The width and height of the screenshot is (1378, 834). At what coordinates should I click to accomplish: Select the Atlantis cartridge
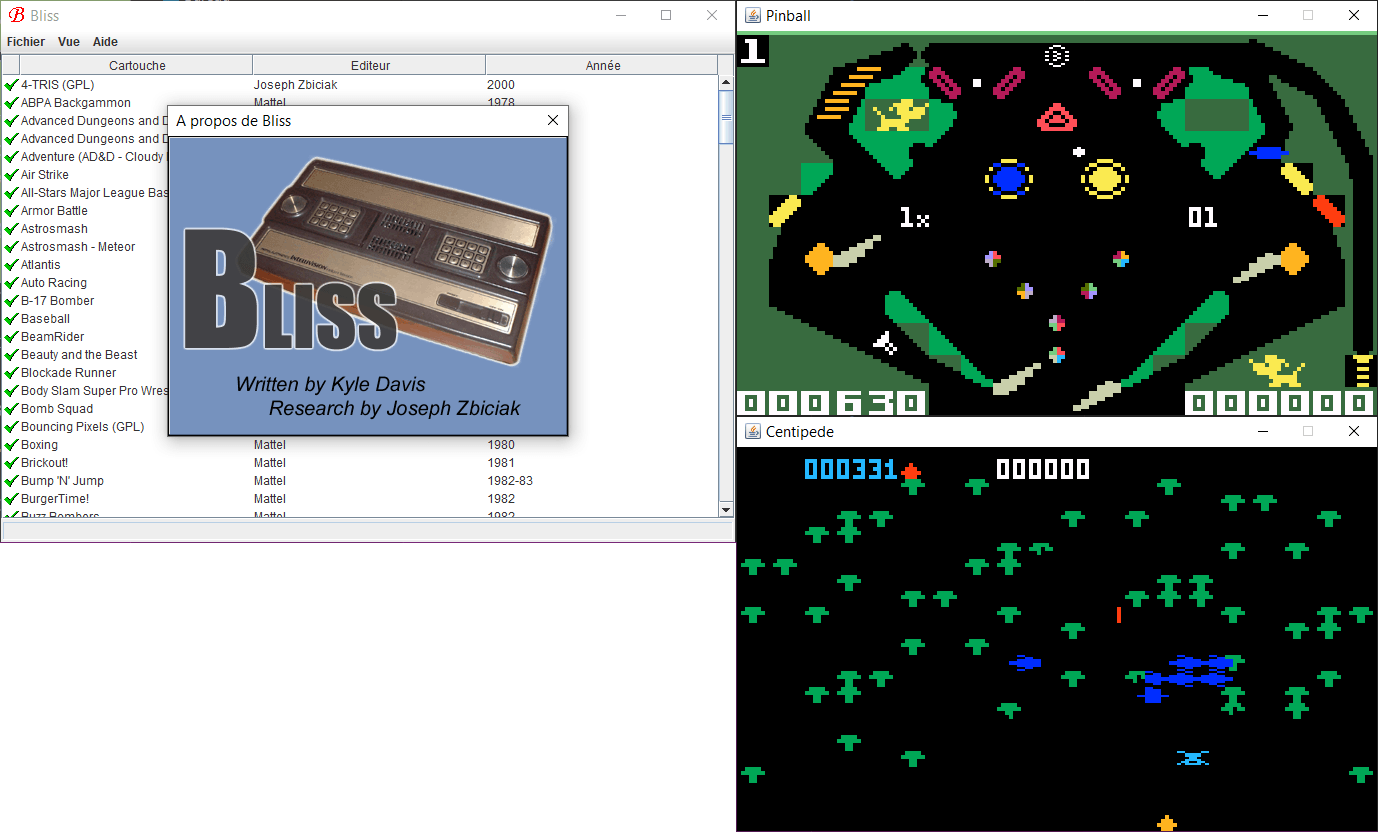(40, 265)
